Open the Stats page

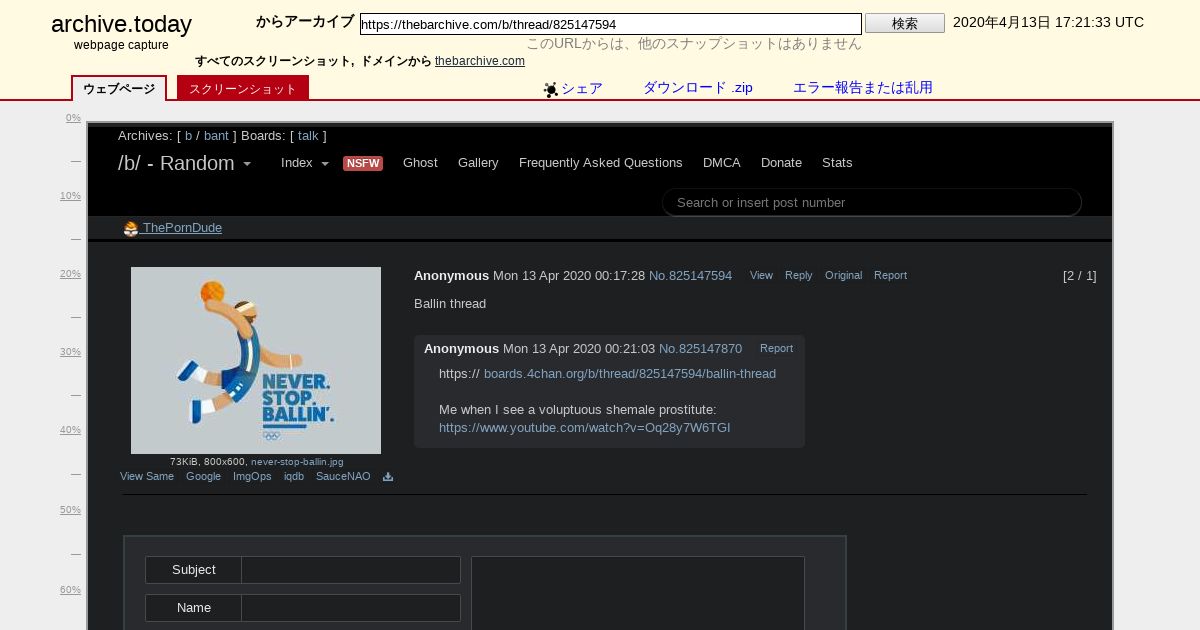point(837,163)
